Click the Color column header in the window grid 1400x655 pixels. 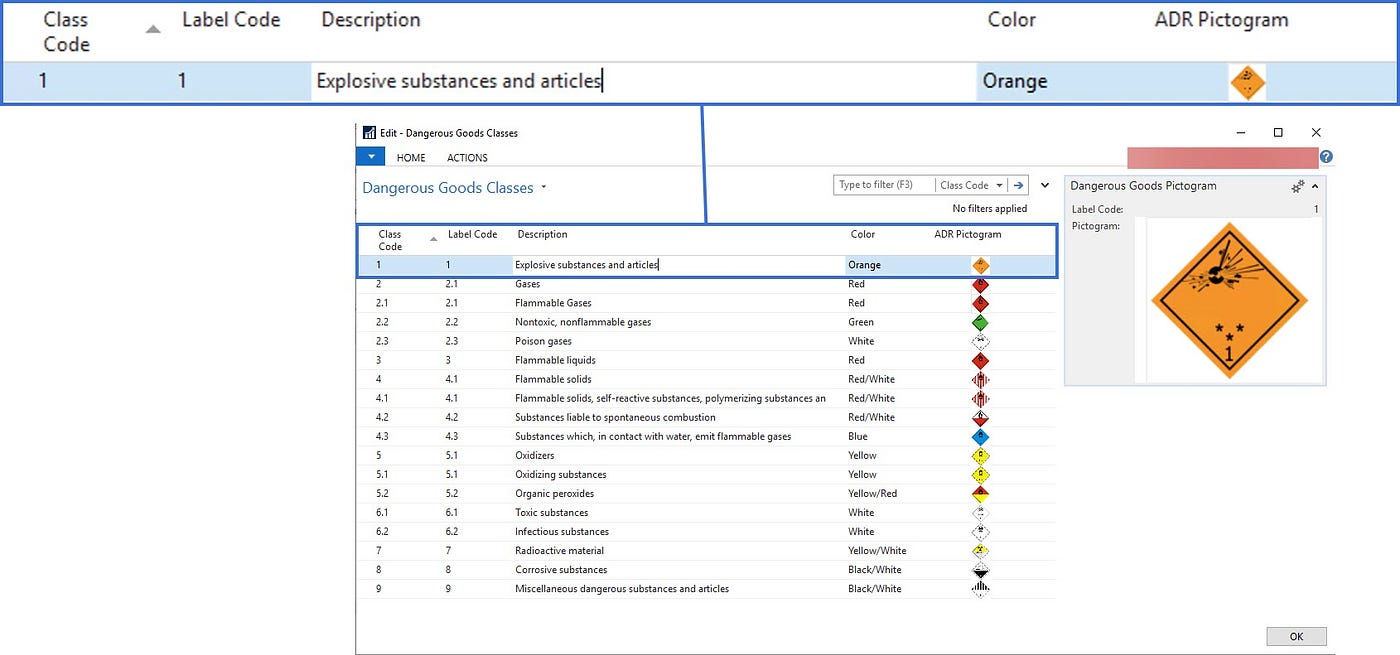(862, 234)
